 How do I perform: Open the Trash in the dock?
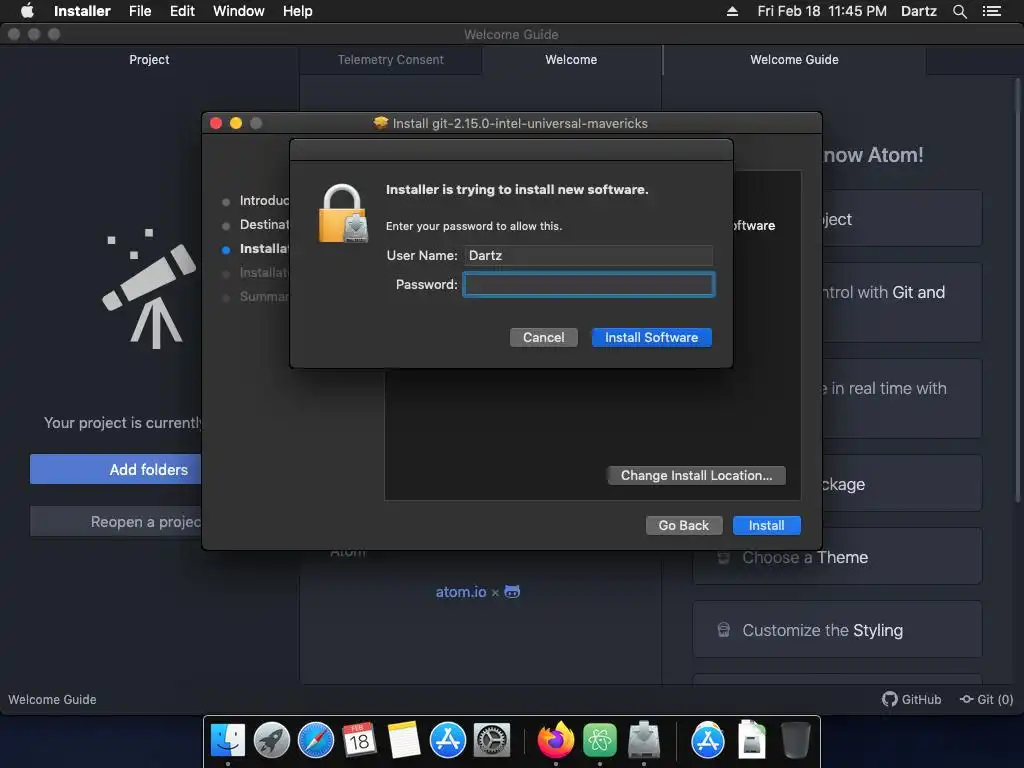pos(795,740)
